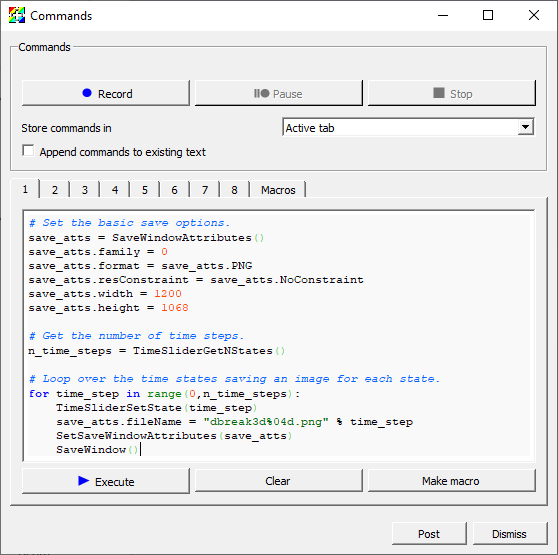Click in the script code editor at the end of the SaveWindow() line

[x=140, y=450]
